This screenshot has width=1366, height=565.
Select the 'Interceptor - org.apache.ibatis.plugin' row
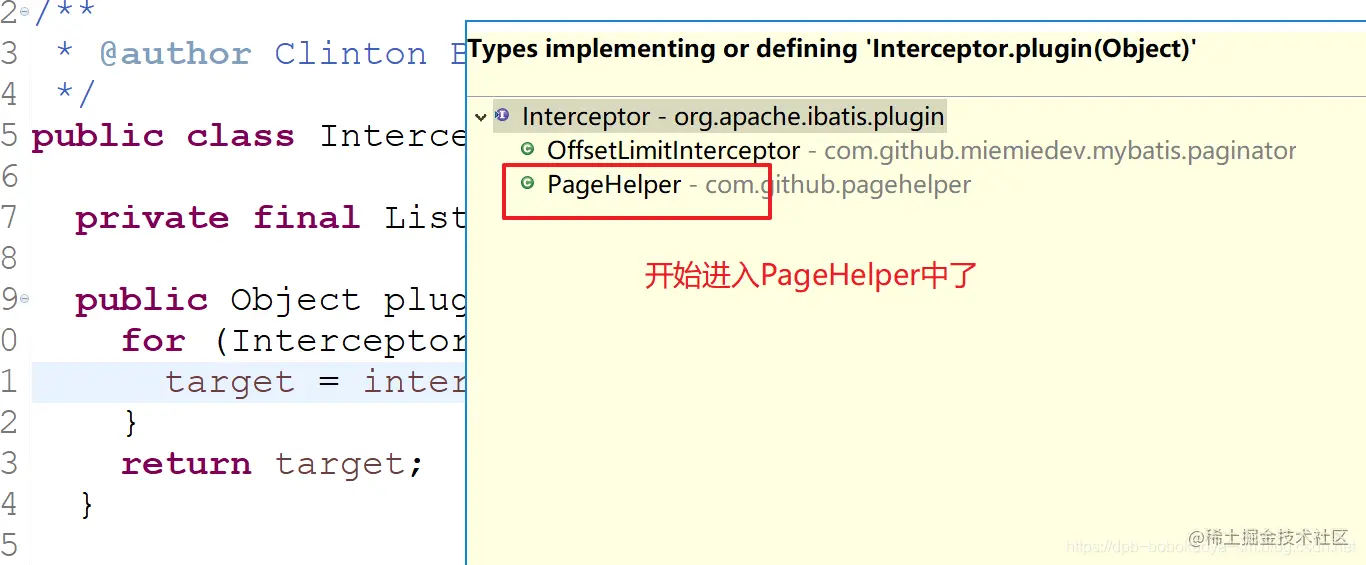[732, 117]
